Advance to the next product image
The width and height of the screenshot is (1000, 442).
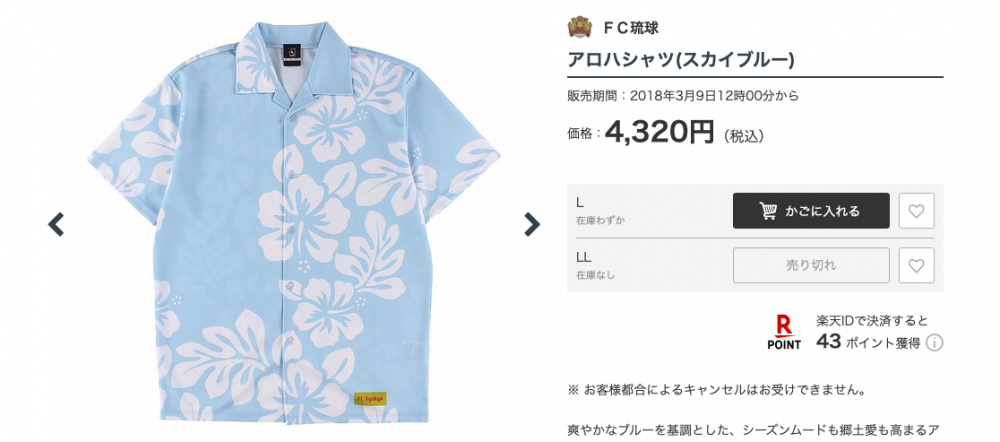click(532, 224)
